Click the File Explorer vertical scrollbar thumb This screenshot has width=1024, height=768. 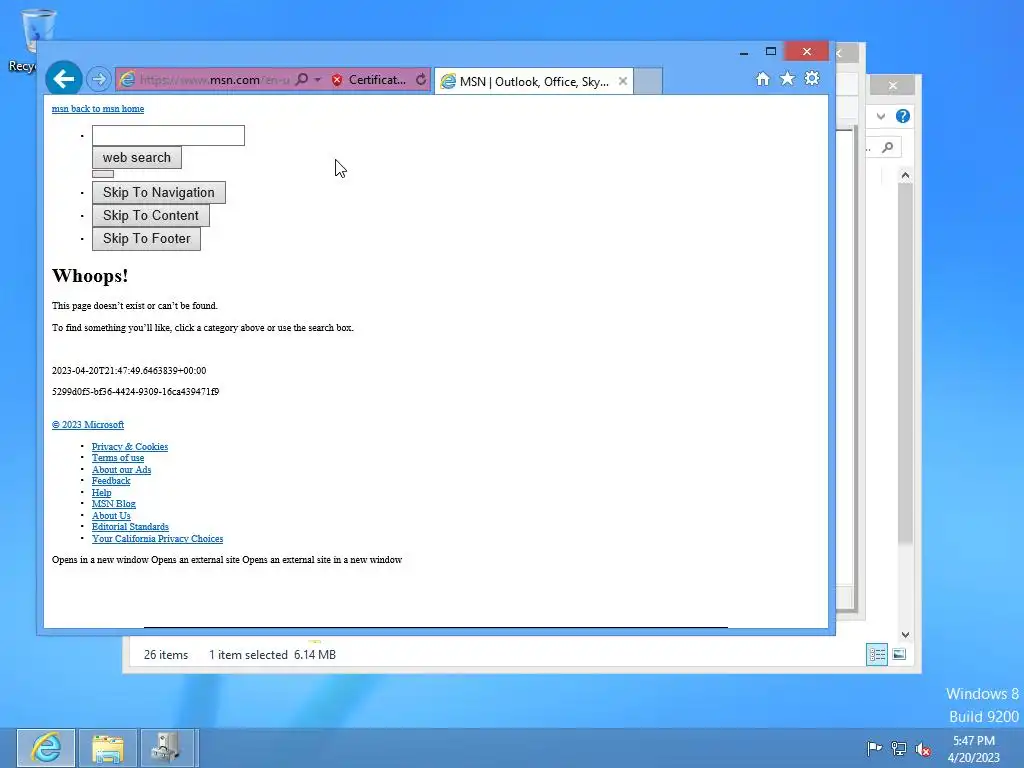[x=905, y=362]
